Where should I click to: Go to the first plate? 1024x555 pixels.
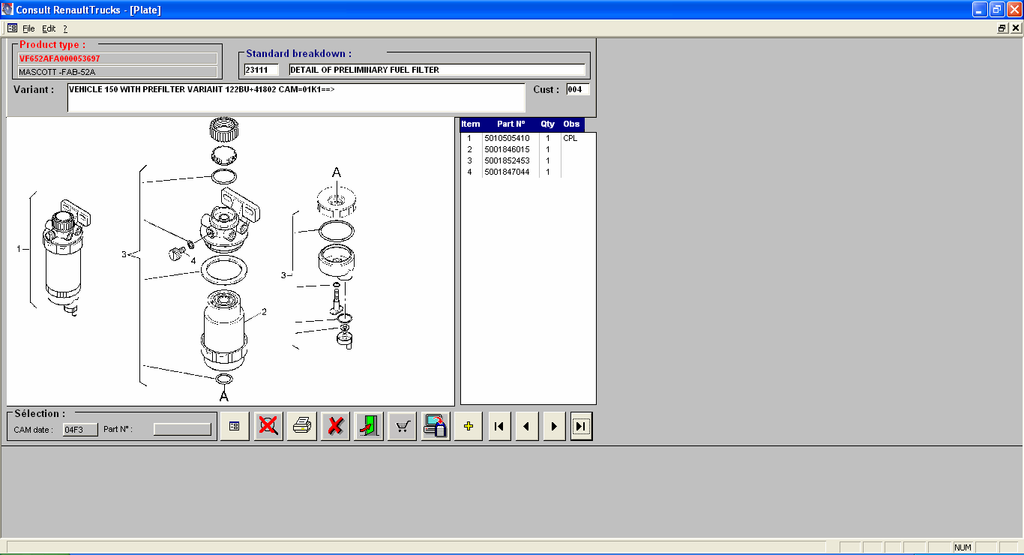click(500, 426)
